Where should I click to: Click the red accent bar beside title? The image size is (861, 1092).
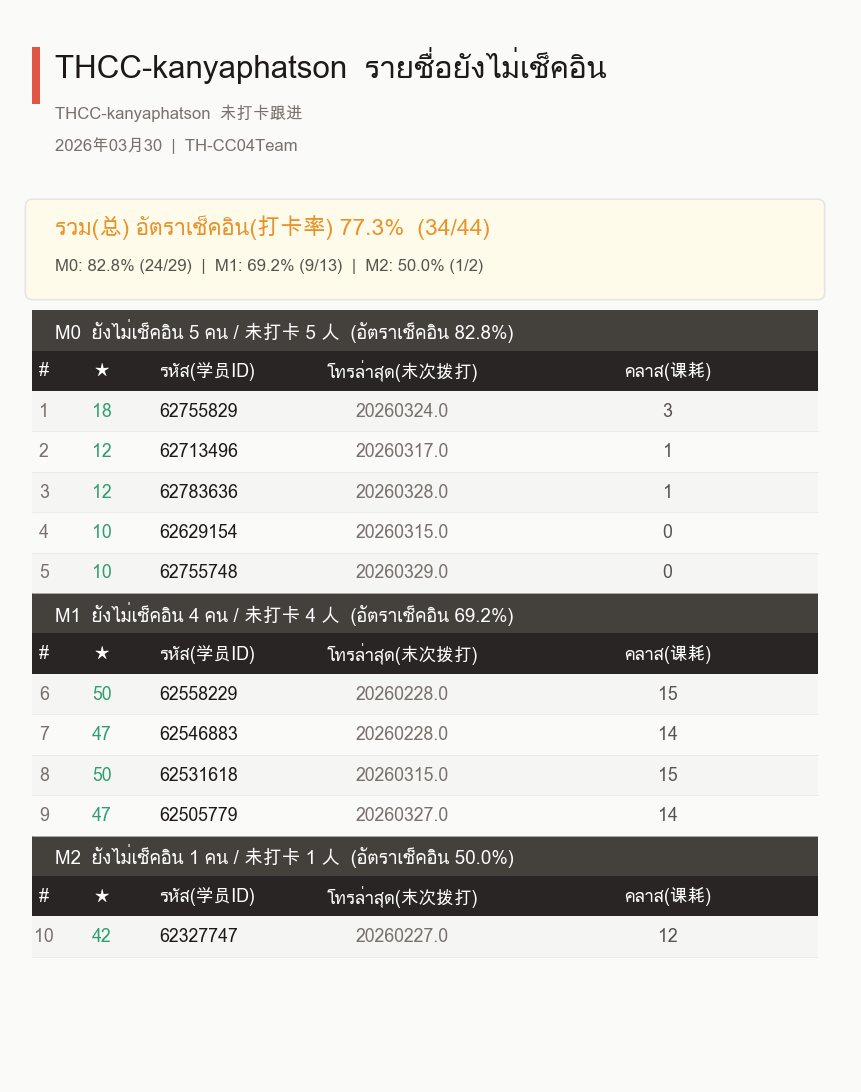coord(36,75)
